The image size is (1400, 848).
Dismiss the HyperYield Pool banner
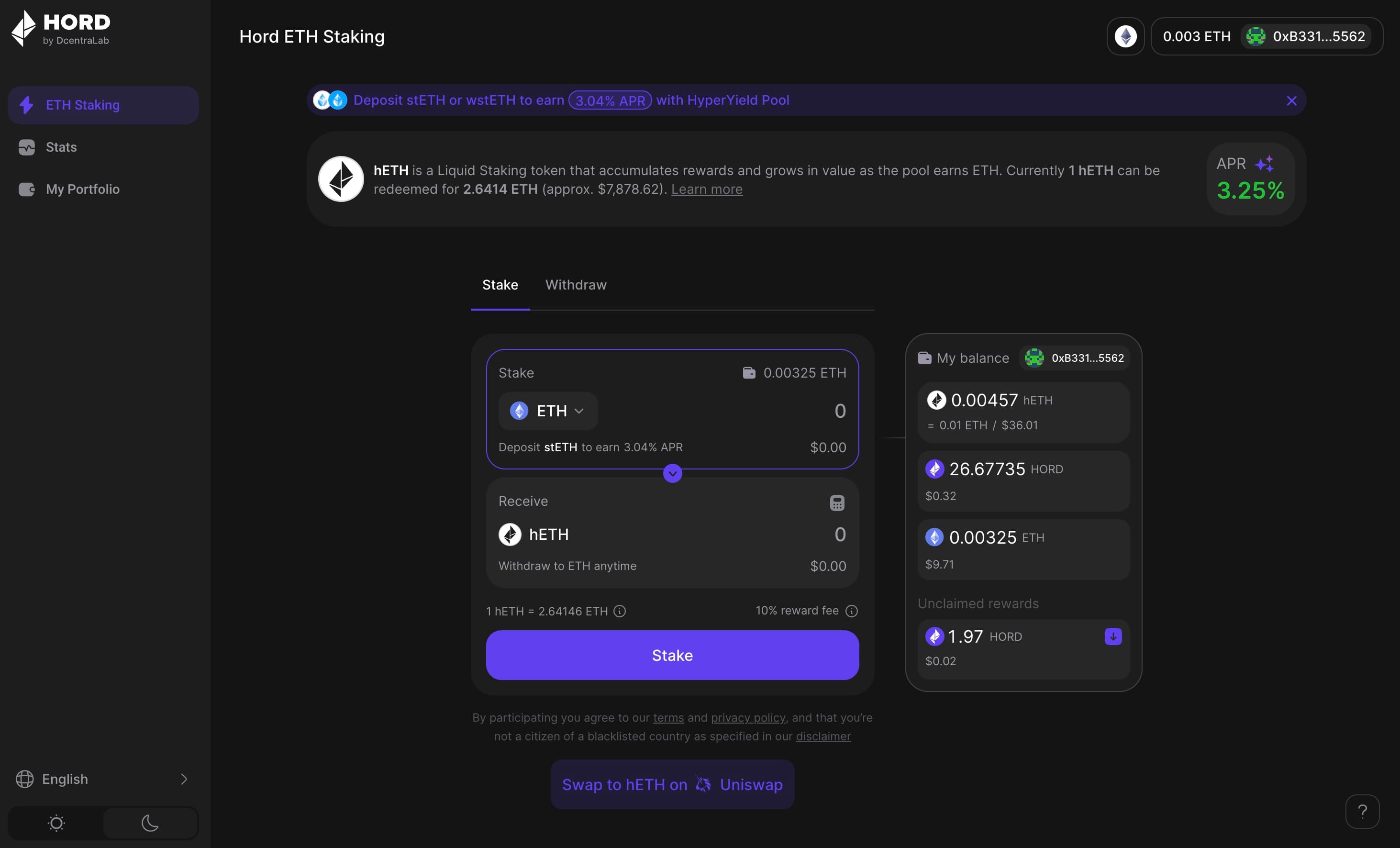(1291, 100)
